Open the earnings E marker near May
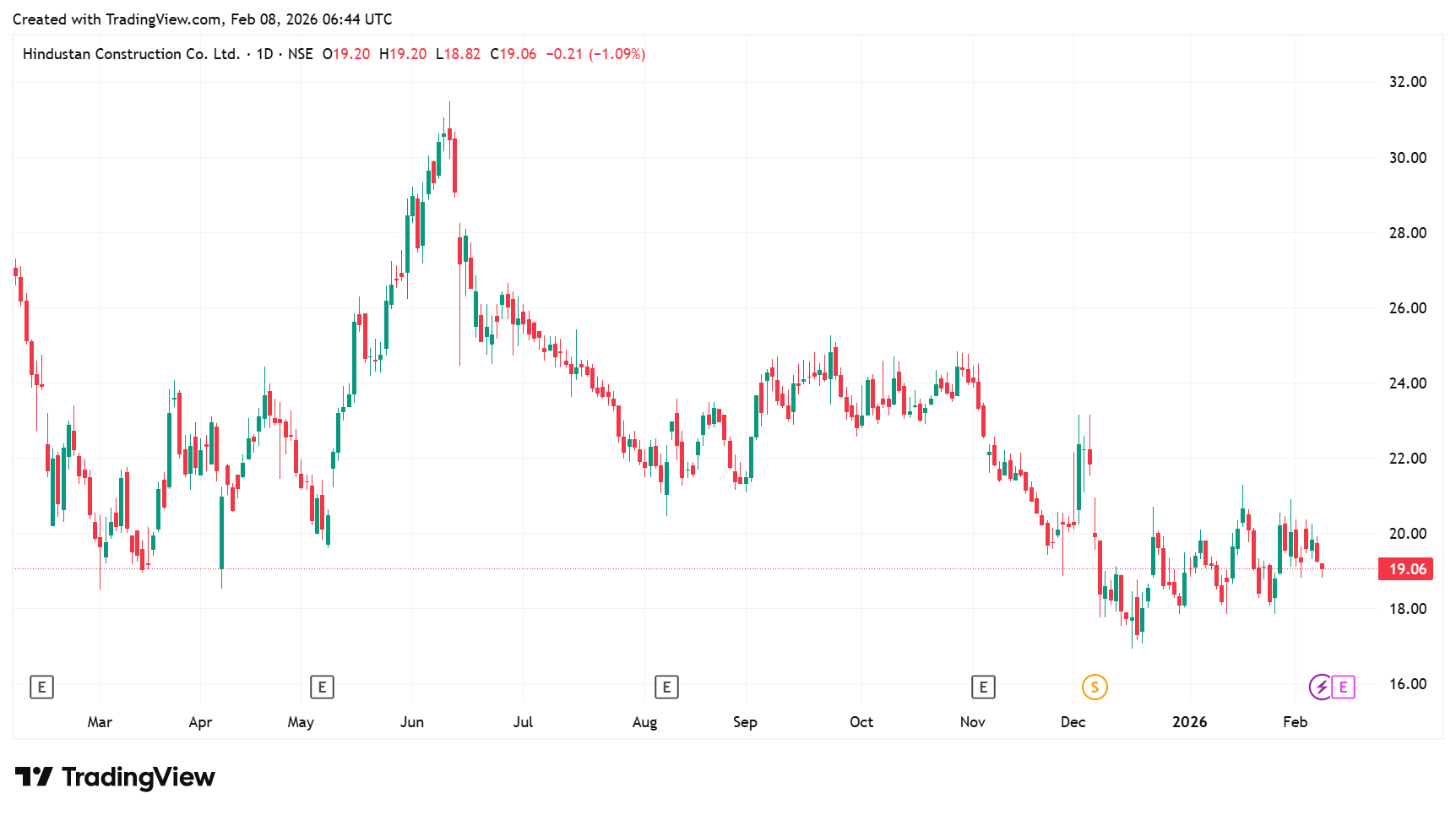 click(322, 687)
